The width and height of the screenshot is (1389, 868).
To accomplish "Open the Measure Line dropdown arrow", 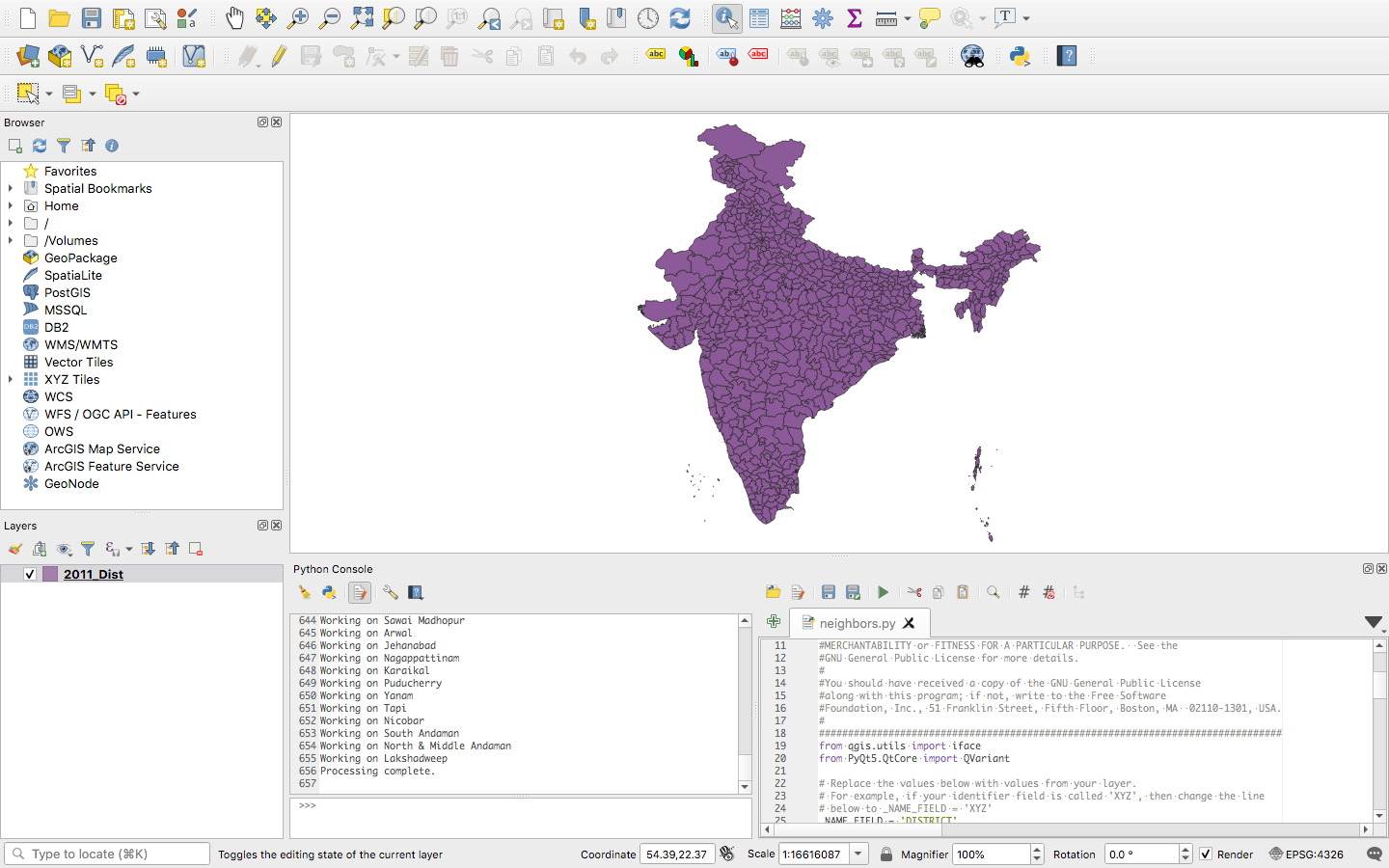I will [x=908, y=17].
